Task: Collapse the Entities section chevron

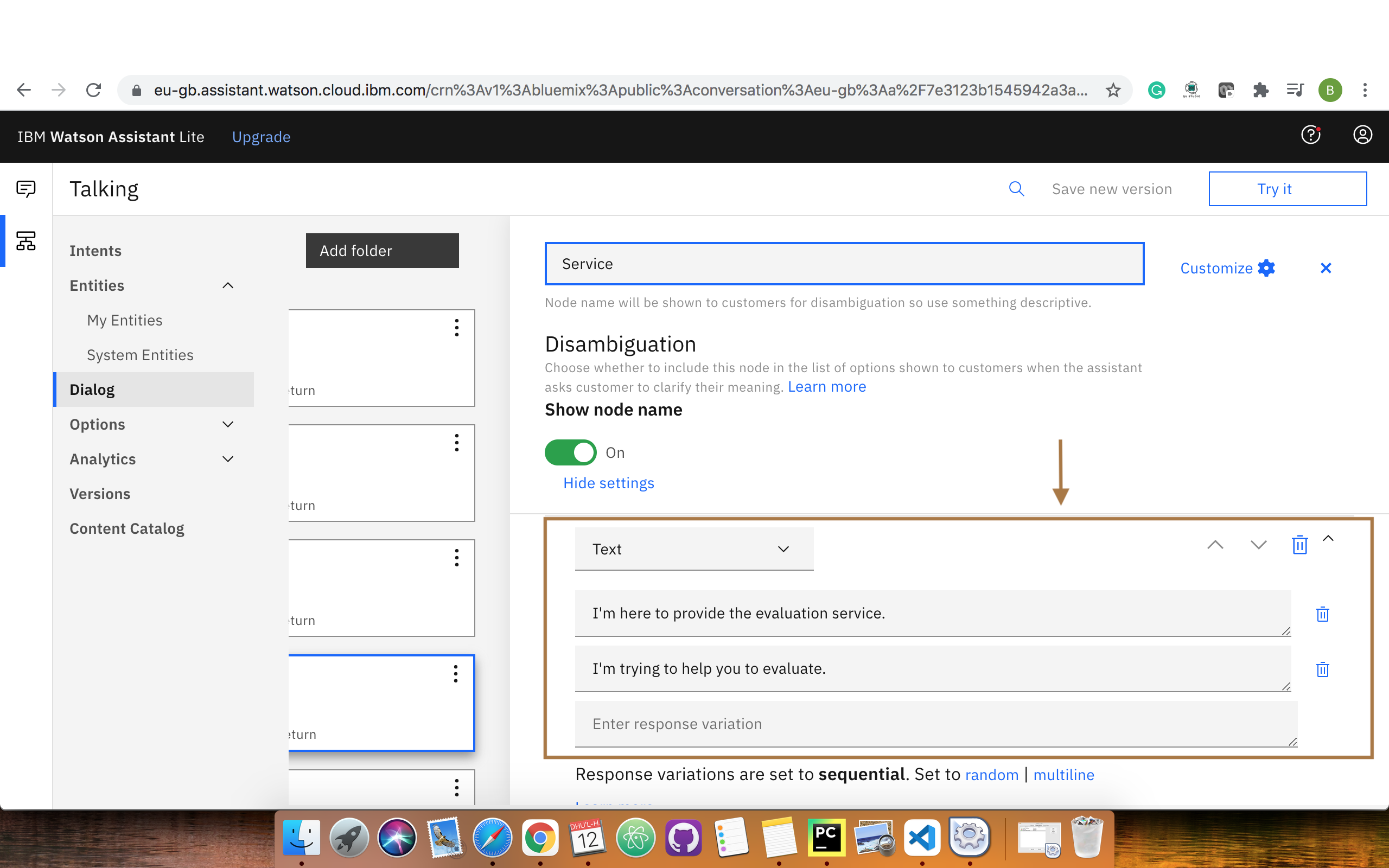Action: click(x=227, y=285)
